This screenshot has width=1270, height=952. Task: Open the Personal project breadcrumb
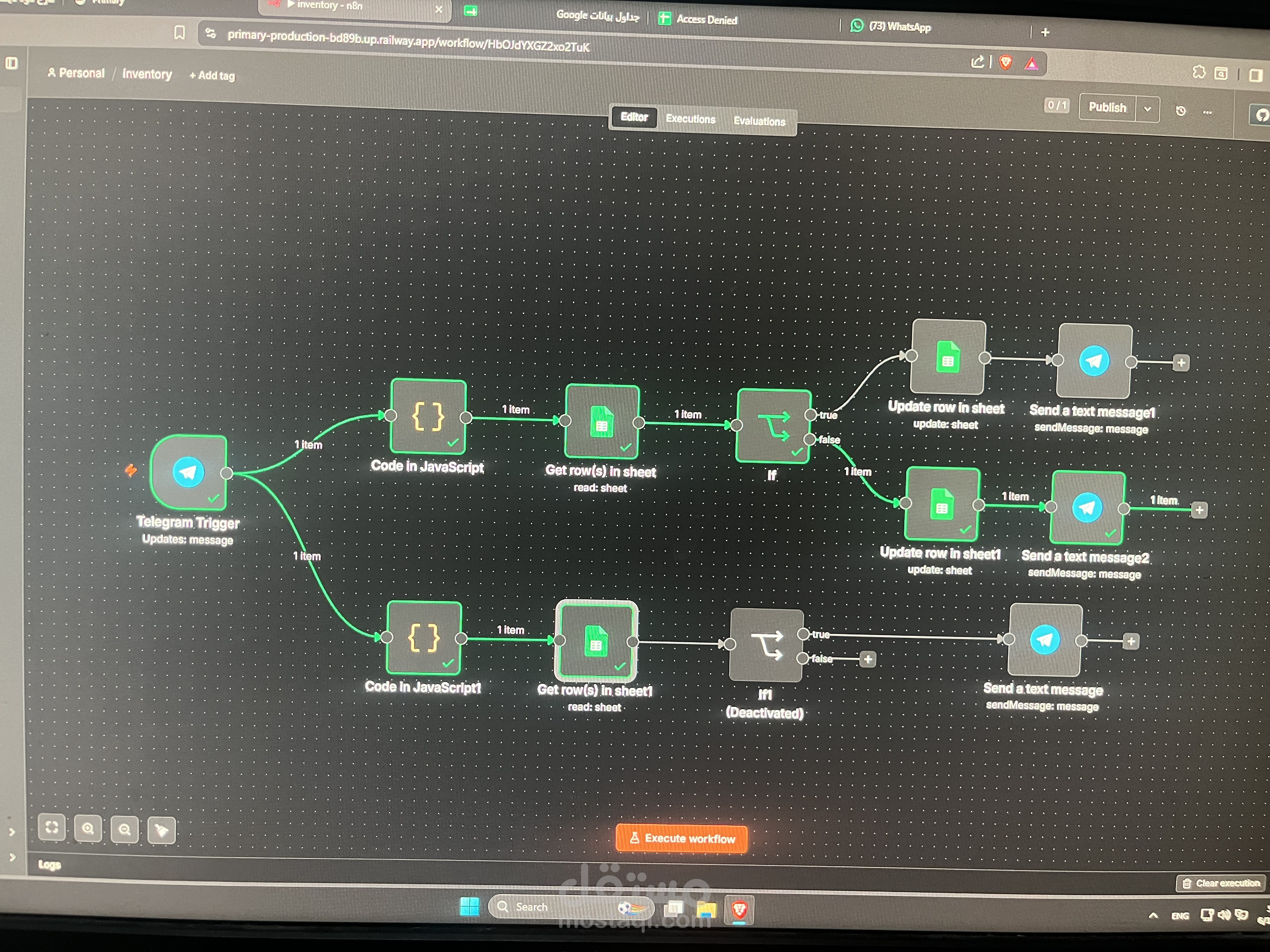(x=76, y=73)
